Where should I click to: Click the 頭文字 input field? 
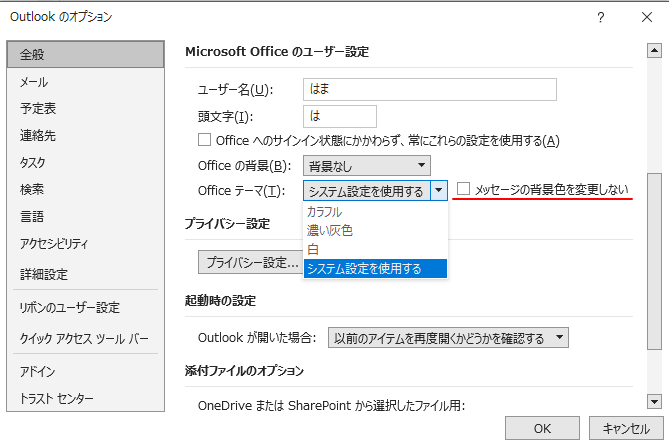[340, 116]
